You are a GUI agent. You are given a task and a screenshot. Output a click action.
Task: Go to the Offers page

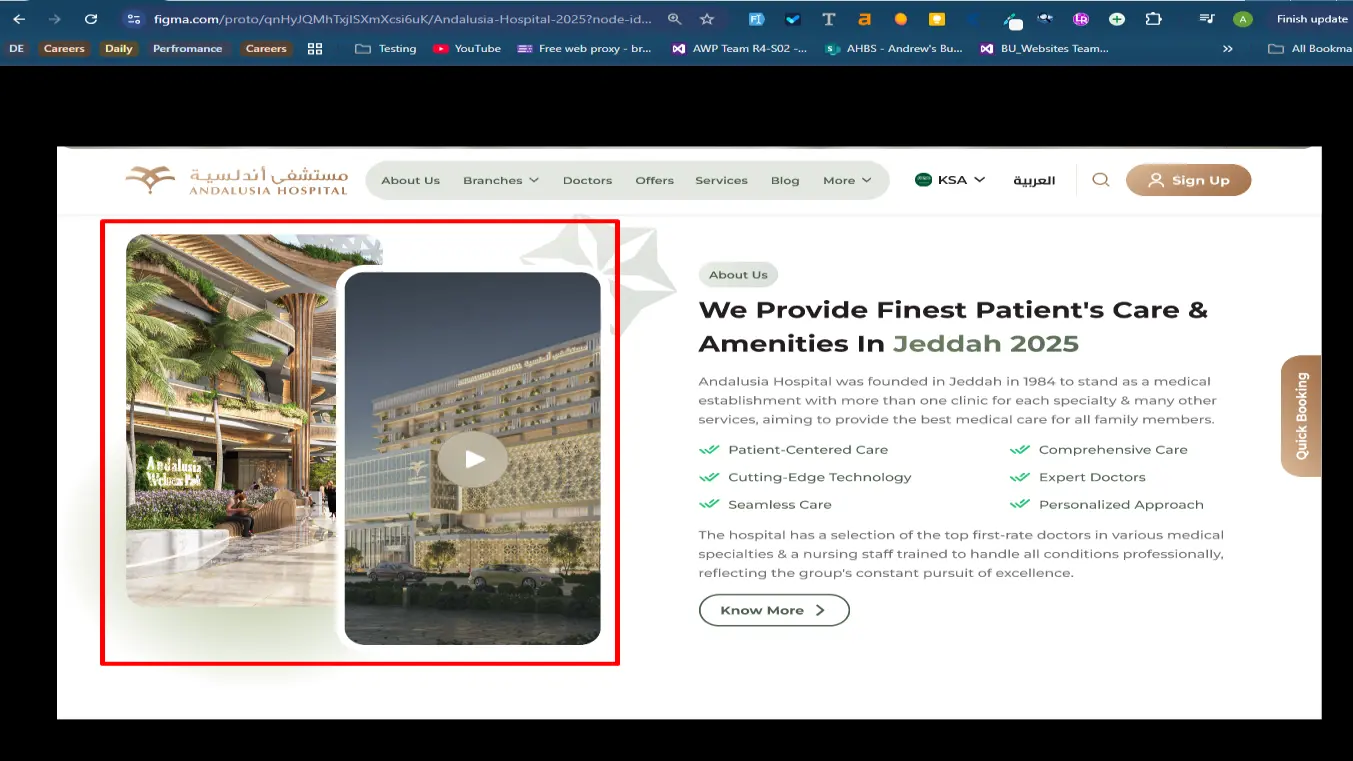654,180
